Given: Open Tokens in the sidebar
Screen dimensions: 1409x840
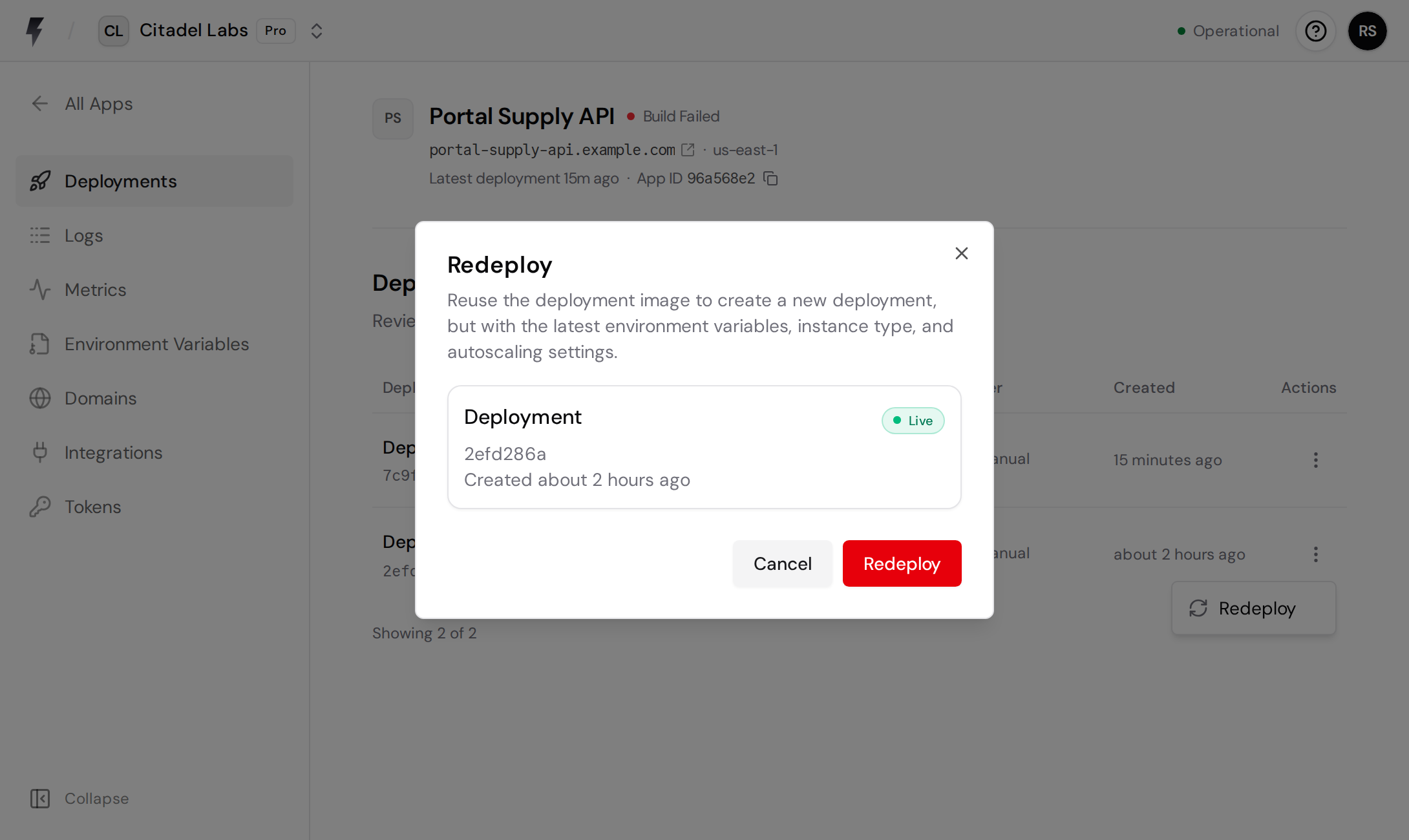Looking at the screenshot, I should [x=154, y=507].
